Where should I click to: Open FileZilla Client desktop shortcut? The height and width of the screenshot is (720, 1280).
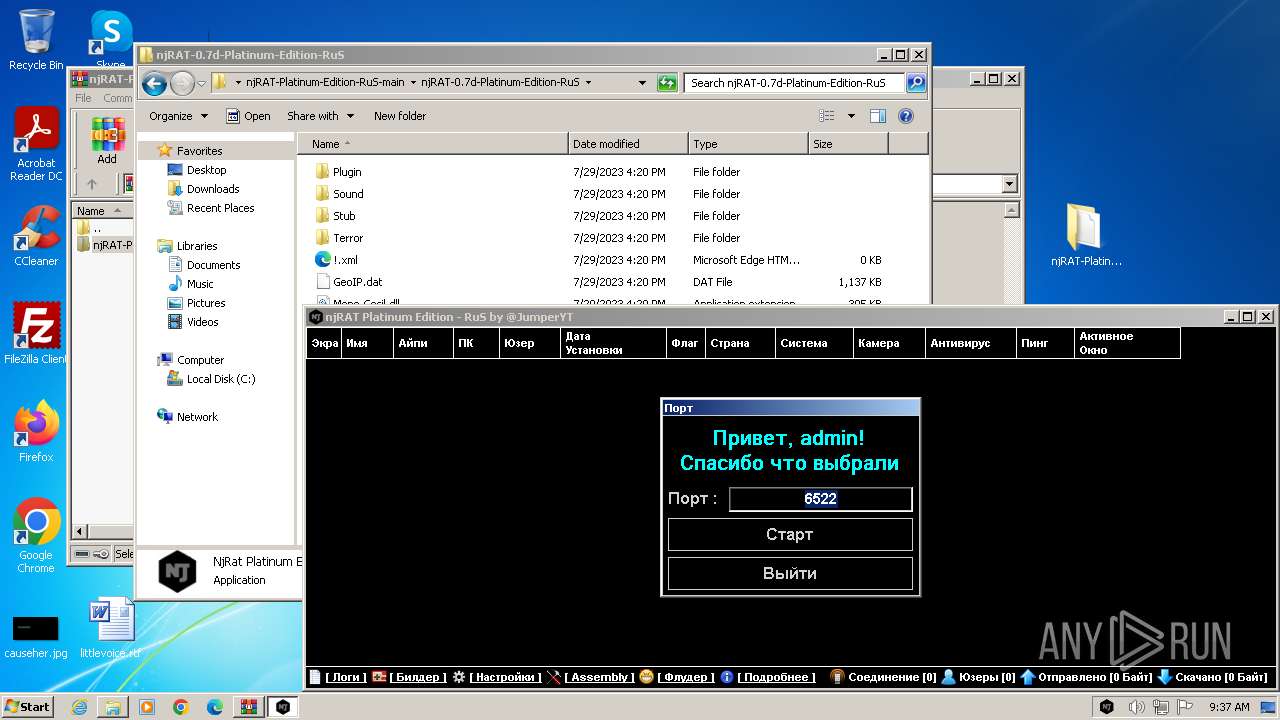point(36,333)
